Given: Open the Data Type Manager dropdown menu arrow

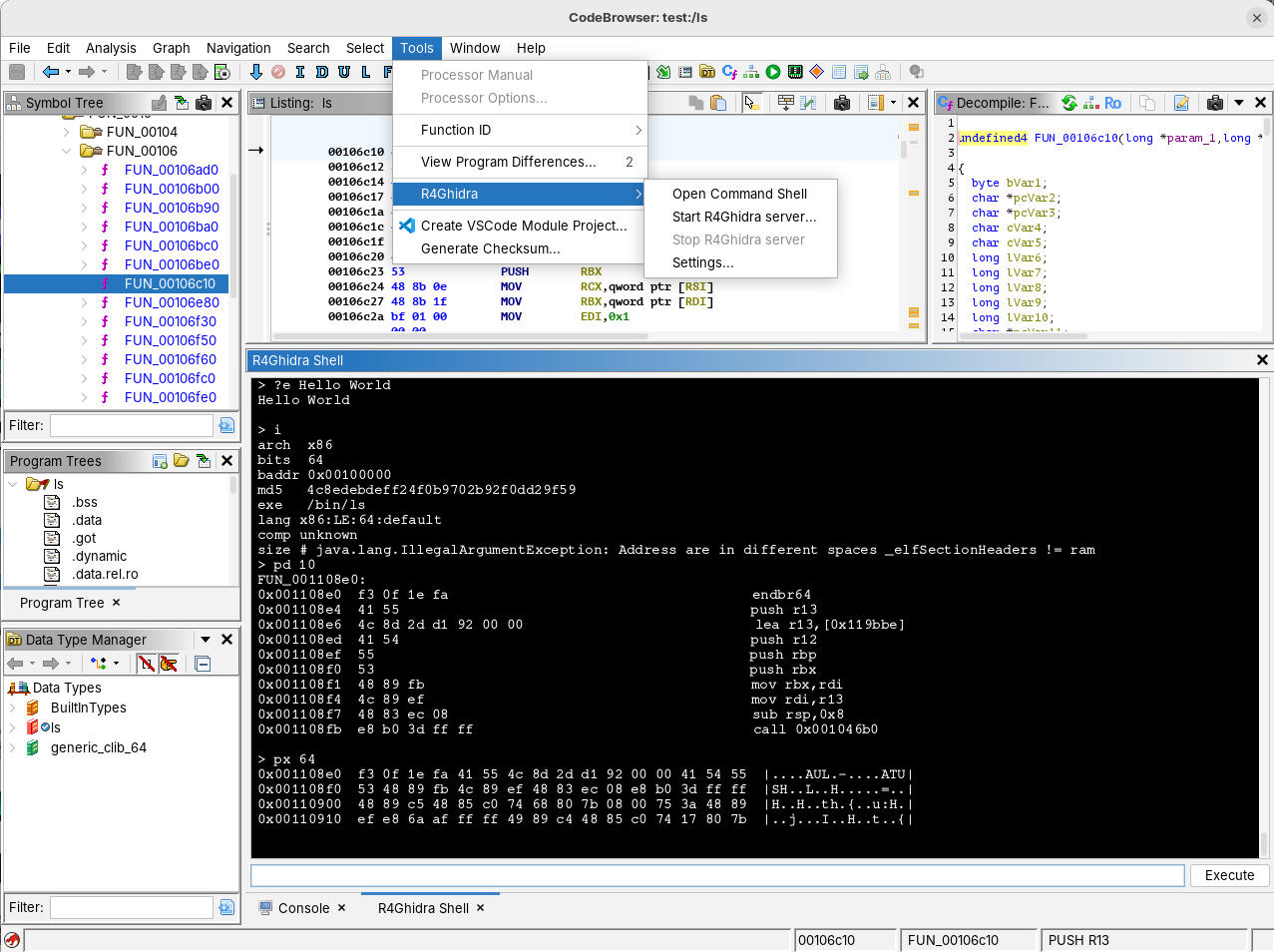Looking at the screenshot, I should coord(206,640).
